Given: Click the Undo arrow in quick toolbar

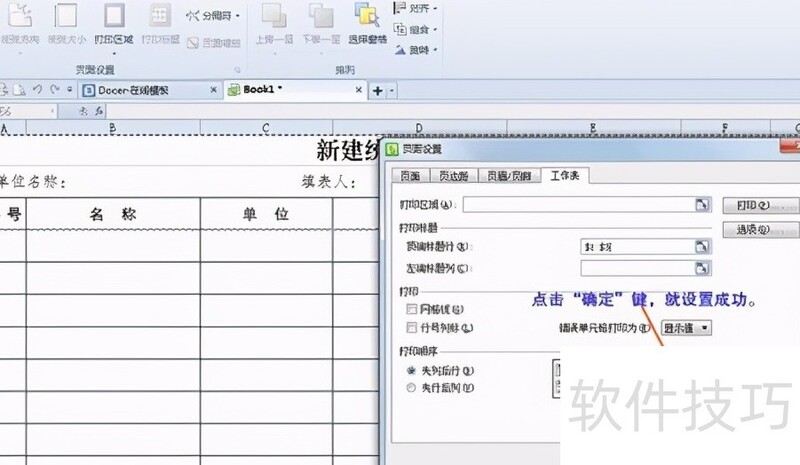Looking at the screenshot, I should (37, 90).
